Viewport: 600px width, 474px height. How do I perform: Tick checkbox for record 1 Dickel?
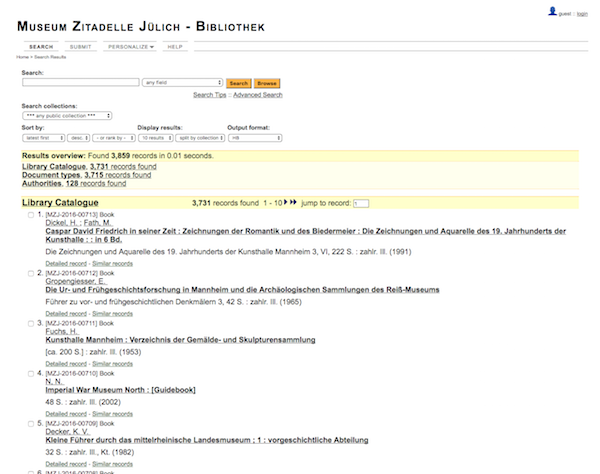pos(28,215)
